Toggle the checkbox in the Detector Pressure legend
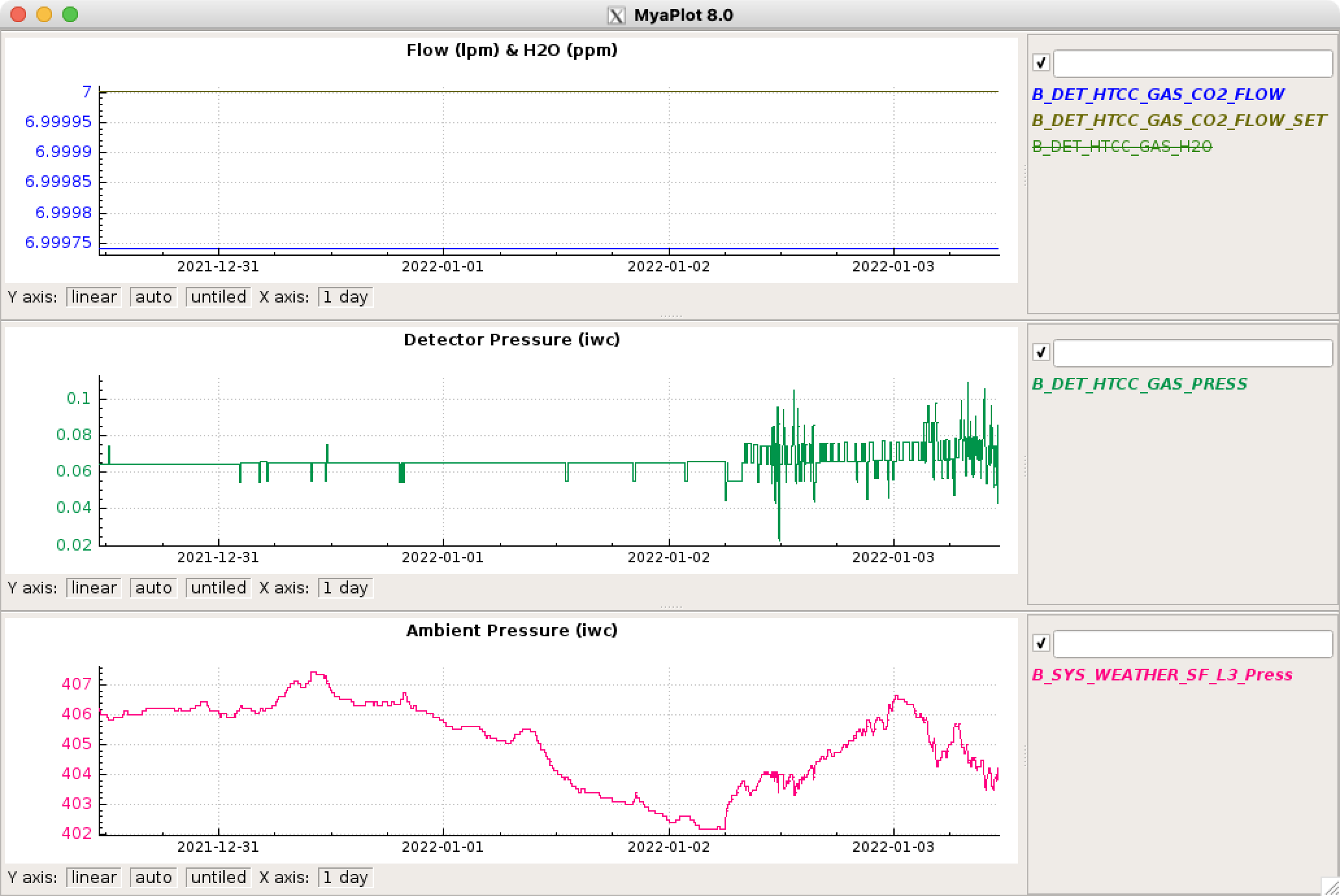1340x896 pixels. click(1041, 353)
